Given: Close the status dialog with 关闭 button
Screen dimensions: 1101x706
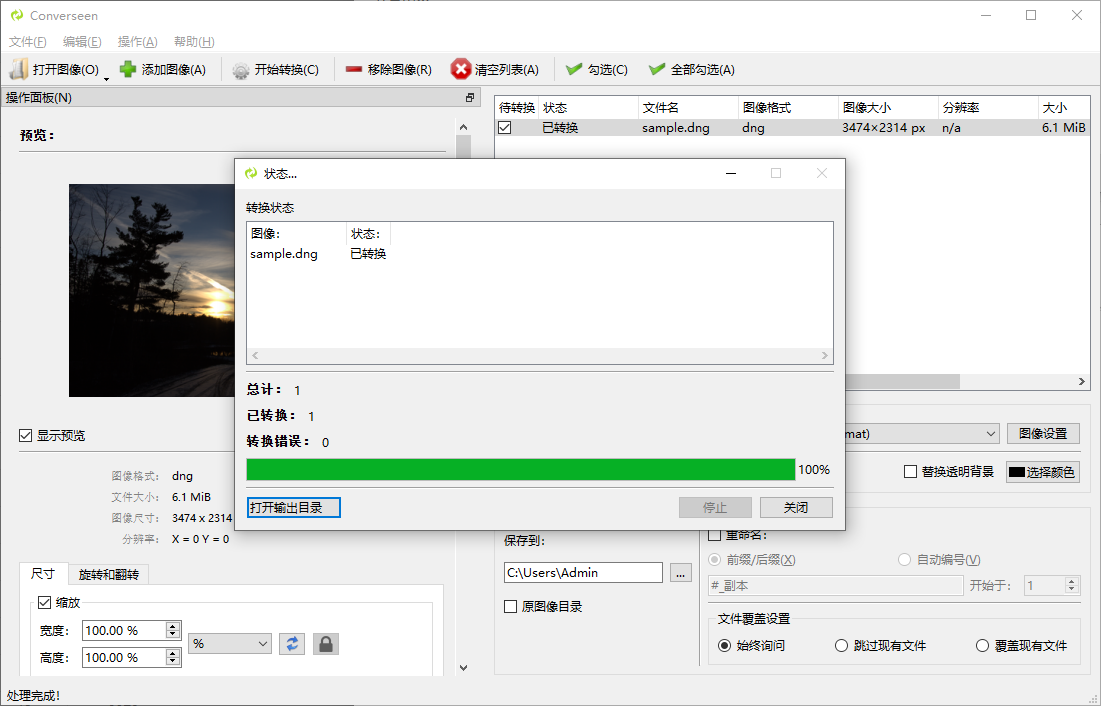Looking at the screenshot, I should (x=796, y=507).
